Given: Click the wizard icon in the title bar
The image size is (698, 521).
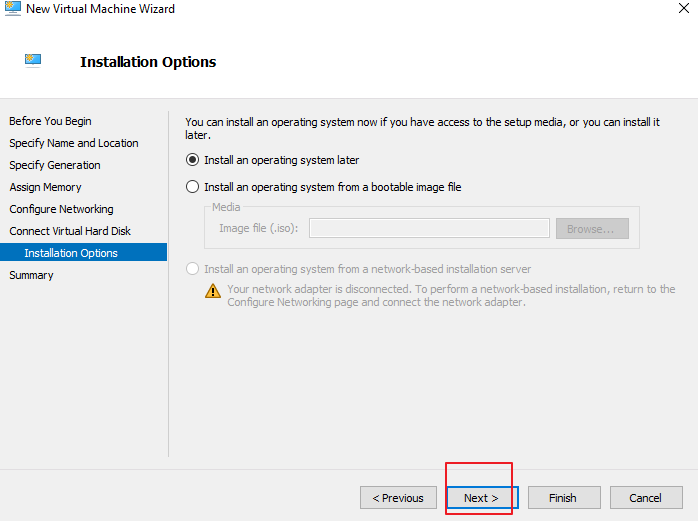Looking at the screenshot, I should [x=13, y=9].
